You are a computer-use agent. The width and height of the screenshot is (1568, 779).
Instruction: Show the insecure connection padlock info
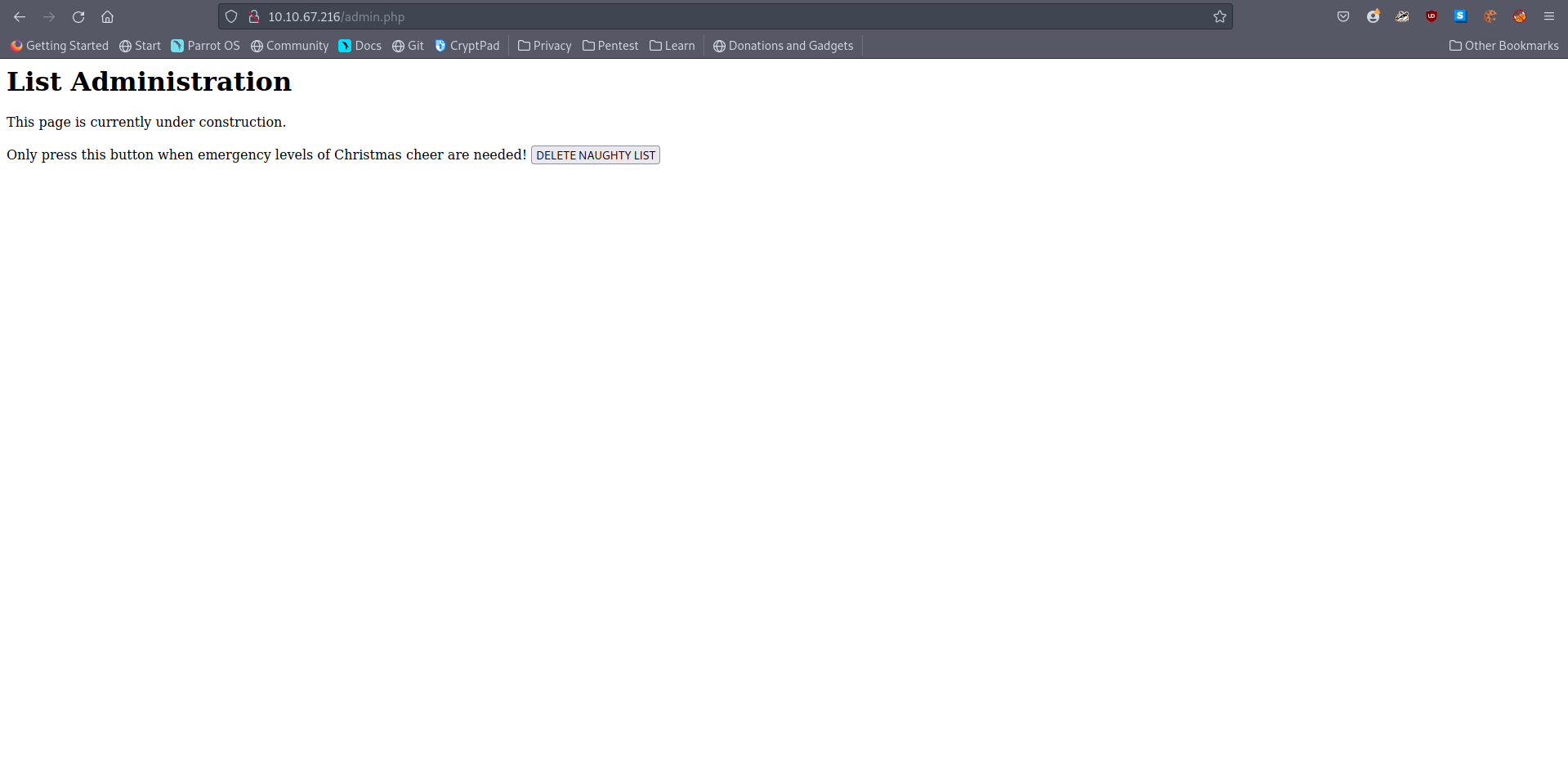[254, 16]
